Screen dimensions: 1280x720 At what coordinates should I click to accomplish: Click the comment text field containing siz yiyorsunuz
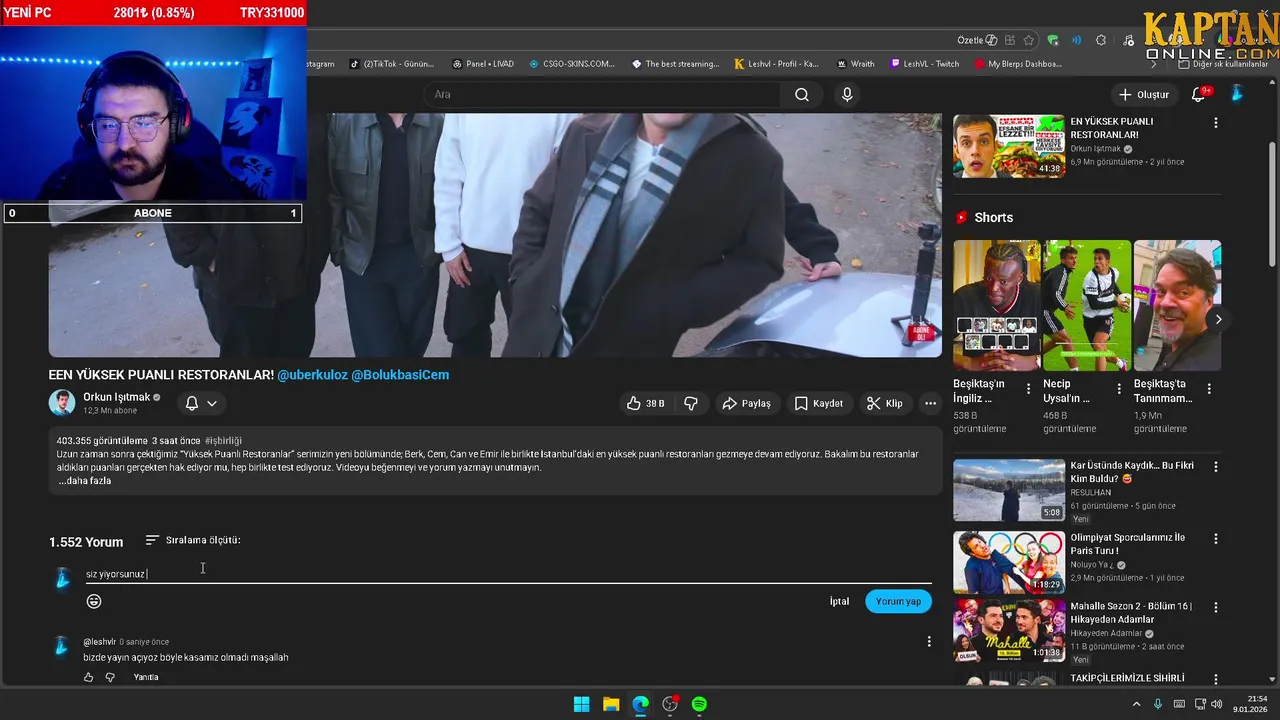(x=508, y=574)
